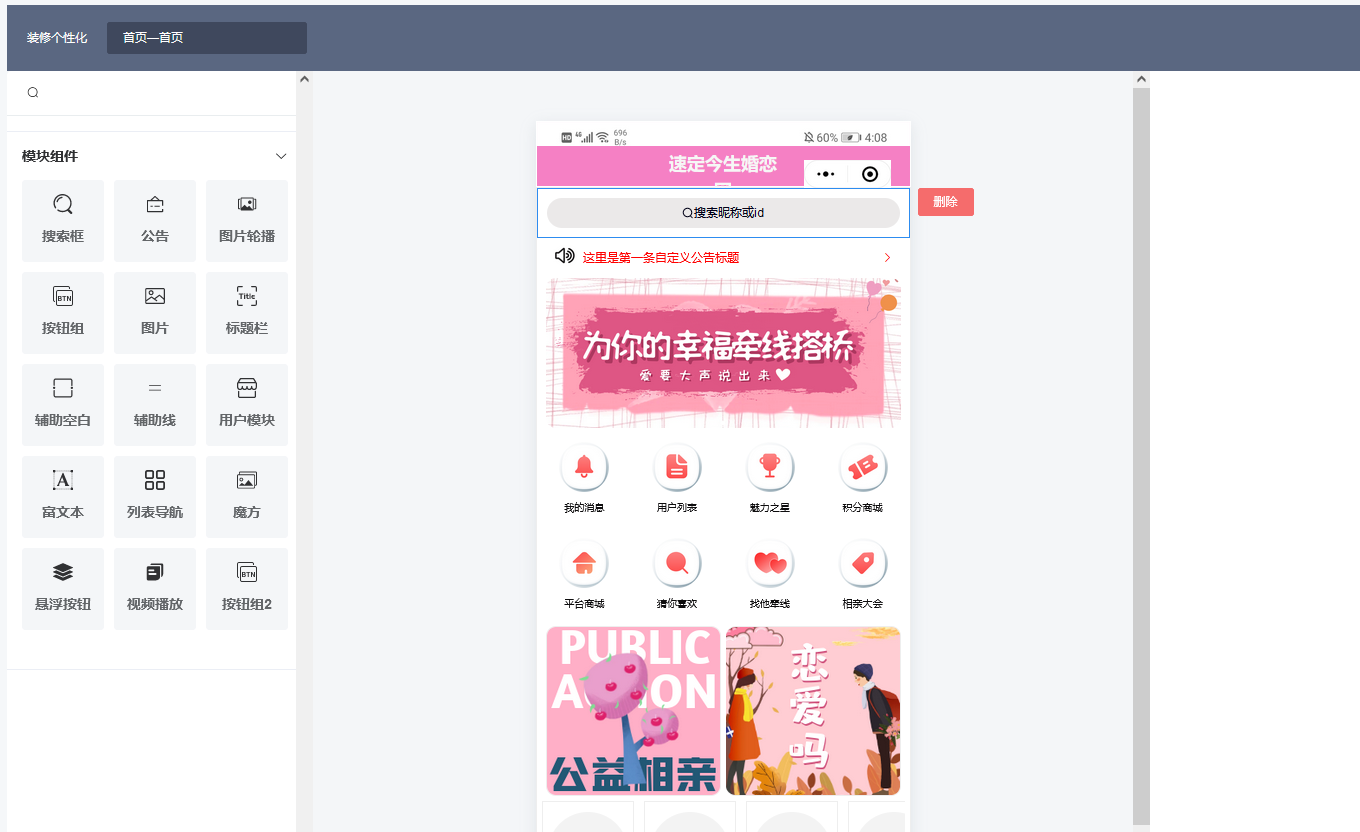Viewport: 1360px width, 832px height.
Task: Click the 搜索昵称或id search field in the preview
Action: pos(723,213)
